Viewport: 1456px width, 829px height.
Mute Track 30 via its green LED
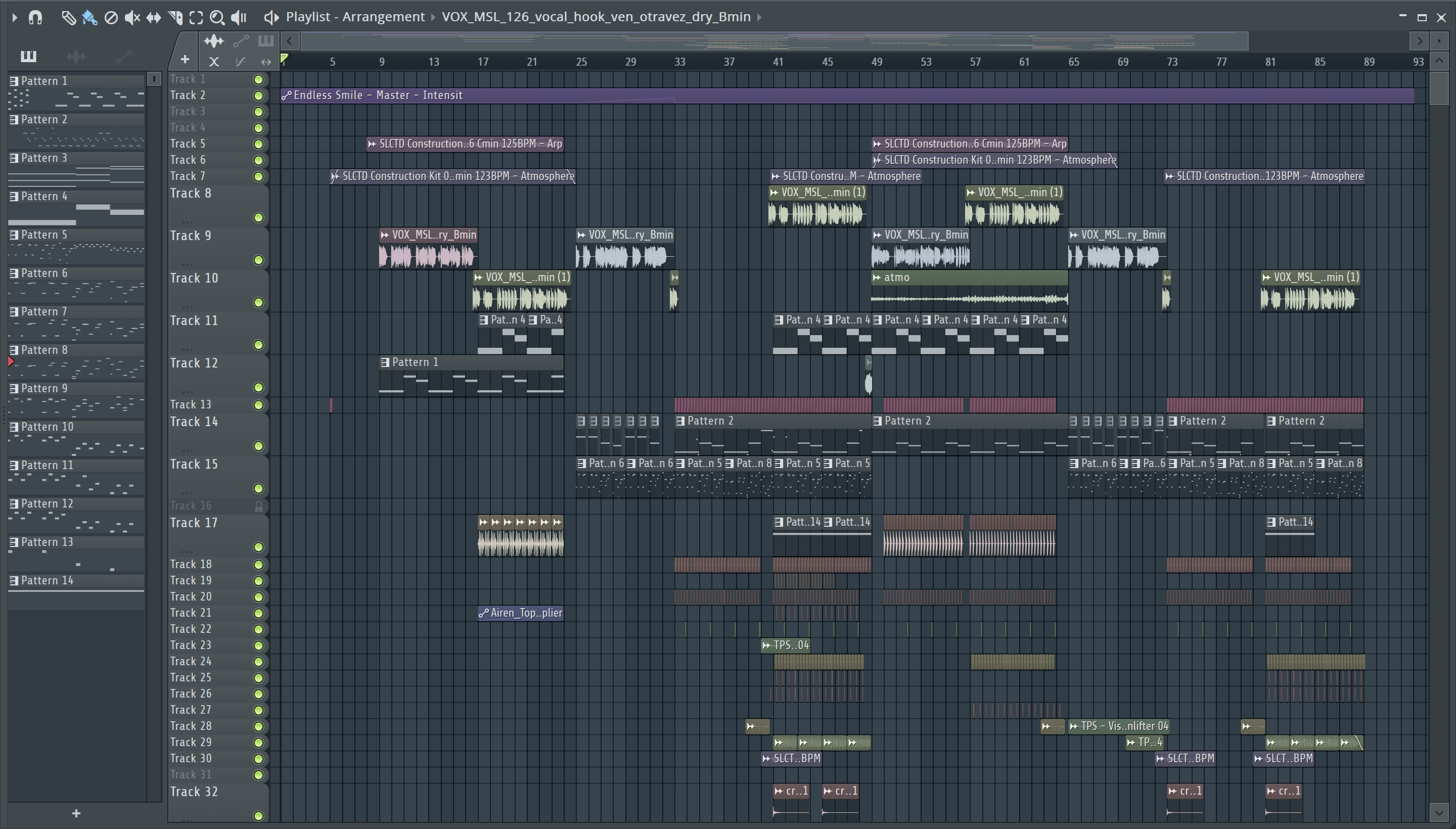pos(258,760)
